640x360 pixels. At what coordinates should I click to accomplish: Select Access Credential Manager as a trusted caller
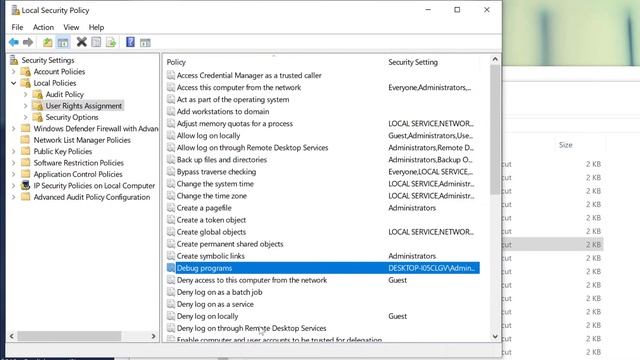(x=249, y=76)
